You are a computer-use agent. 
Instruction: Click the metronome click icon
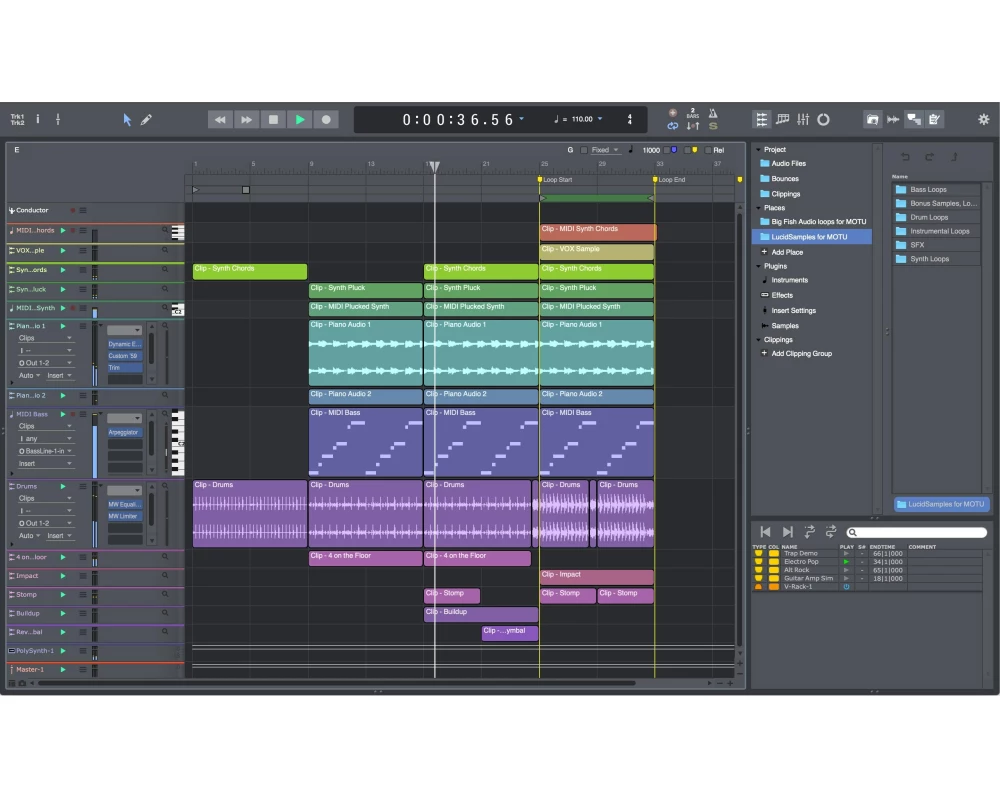click(x=713, y=113)
